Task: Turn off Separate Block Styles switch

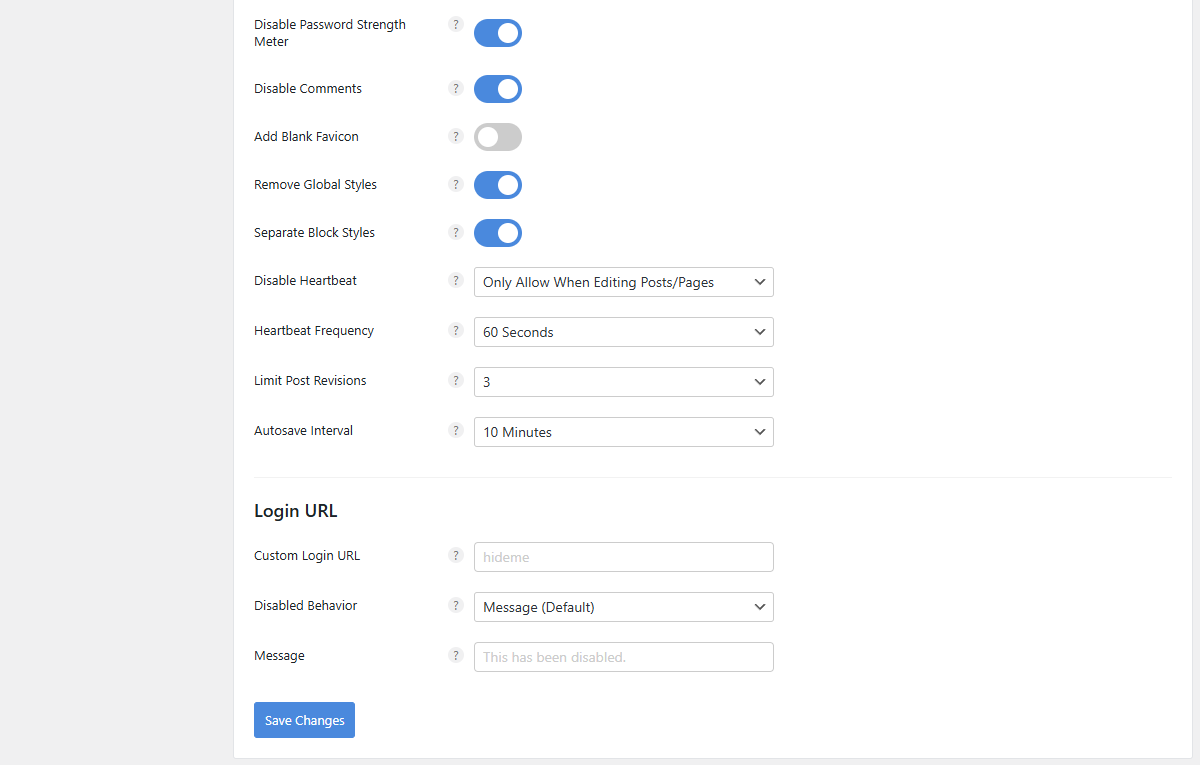Action: click(498, 233)
